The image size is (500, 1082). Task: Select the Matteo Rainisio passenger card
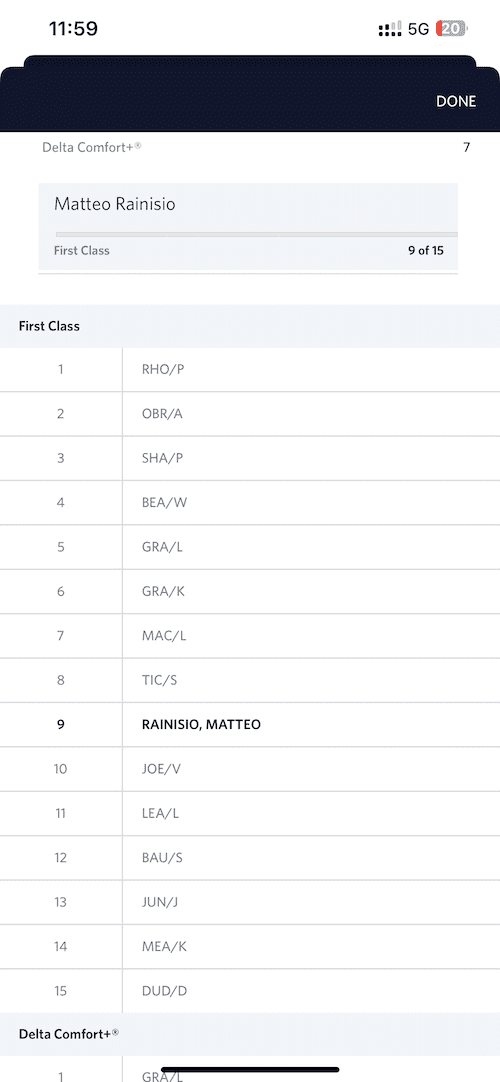pyautogui.click(x=248, y=226)
